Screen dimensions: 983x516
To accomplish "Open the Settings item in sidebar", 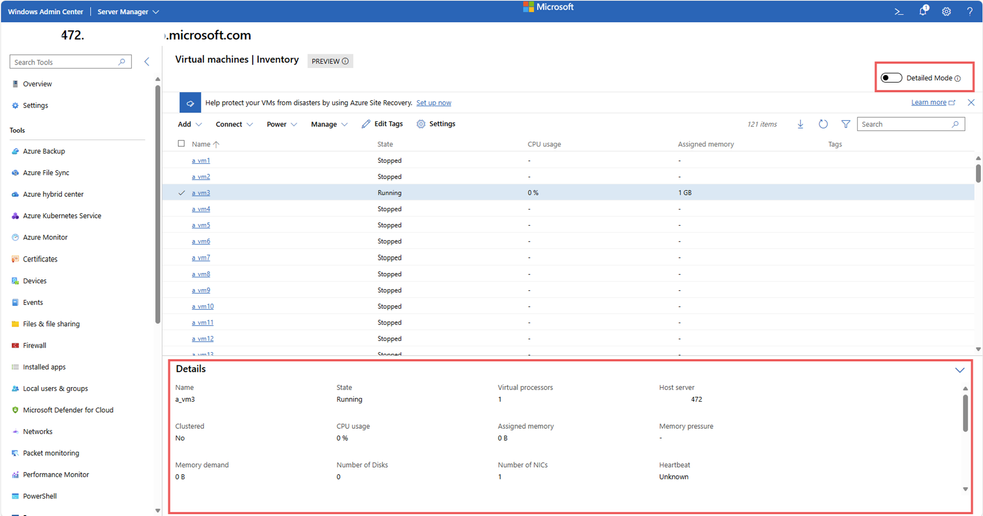I will 35,105.
